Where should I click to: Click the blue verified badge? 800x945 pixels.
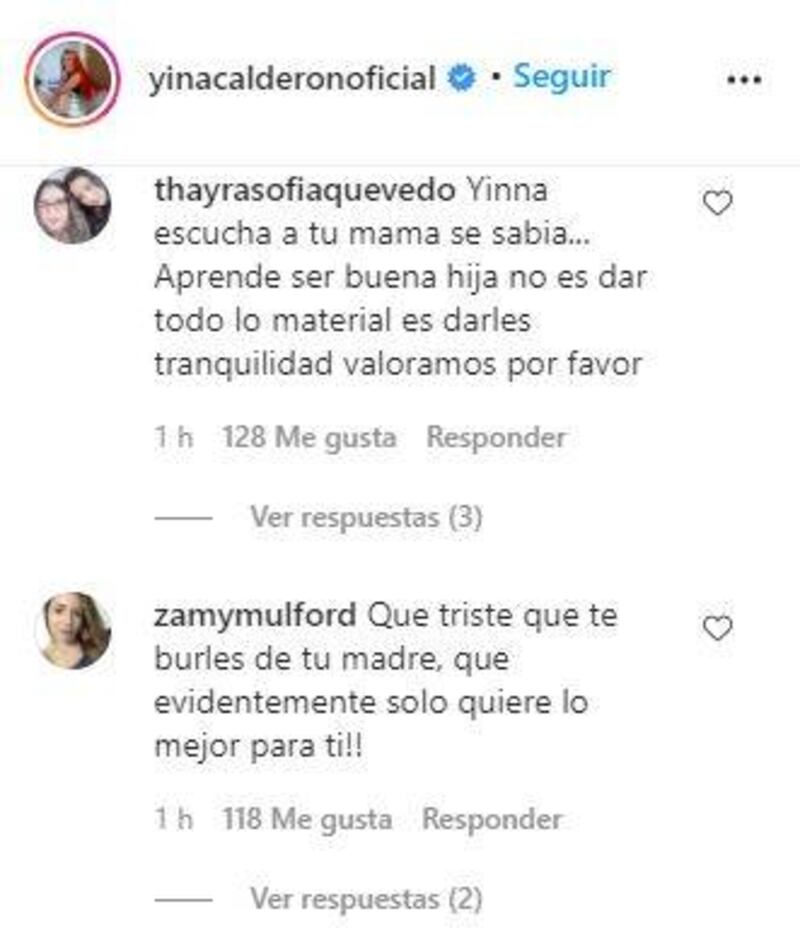pyautogui.click(x=462, y=78)
